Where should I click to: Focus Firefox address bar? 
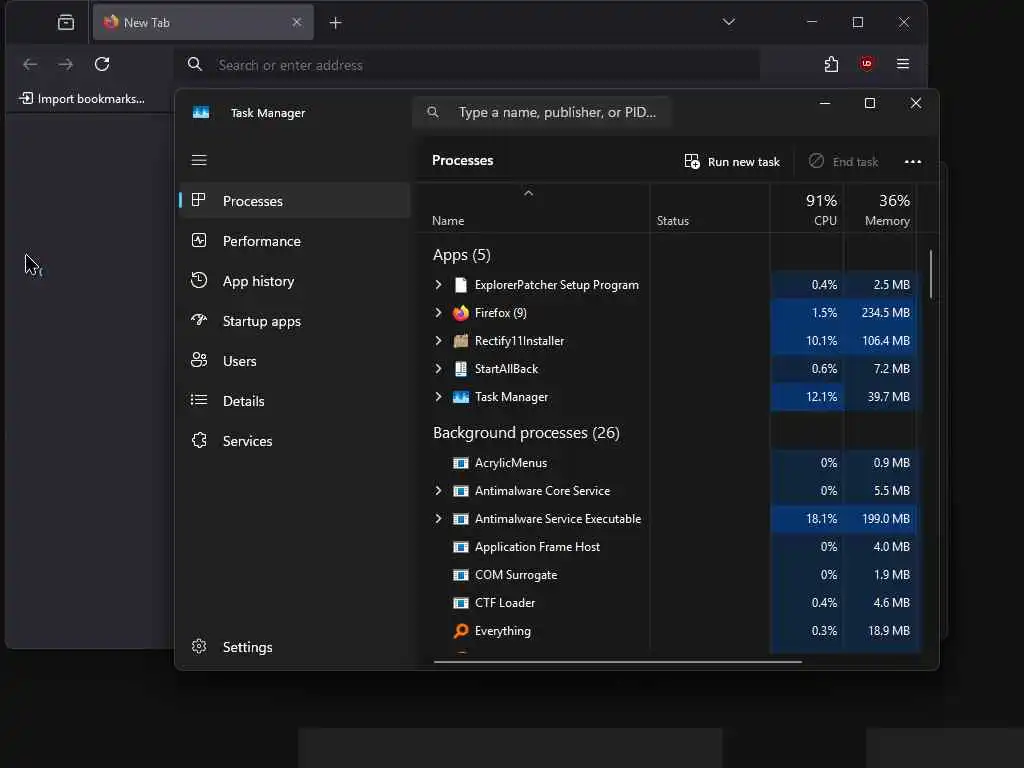467,65
